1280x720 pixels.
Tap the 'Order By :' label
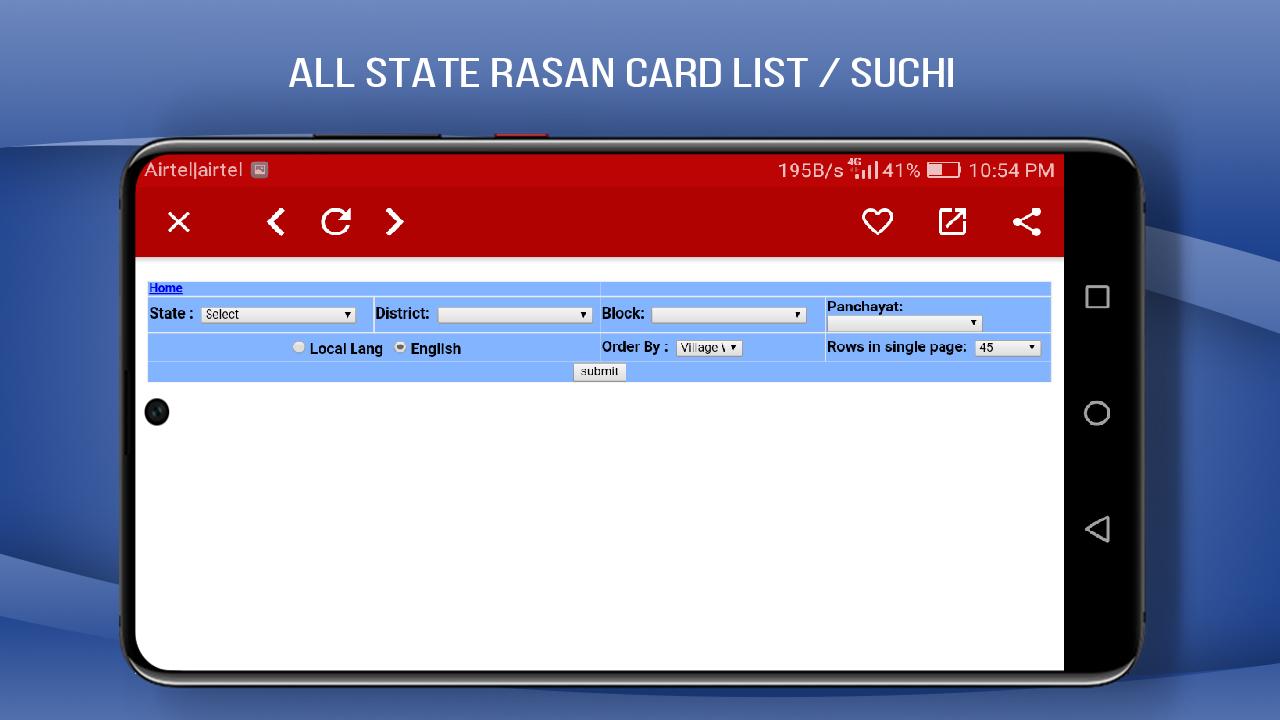[x=635, y=347]
